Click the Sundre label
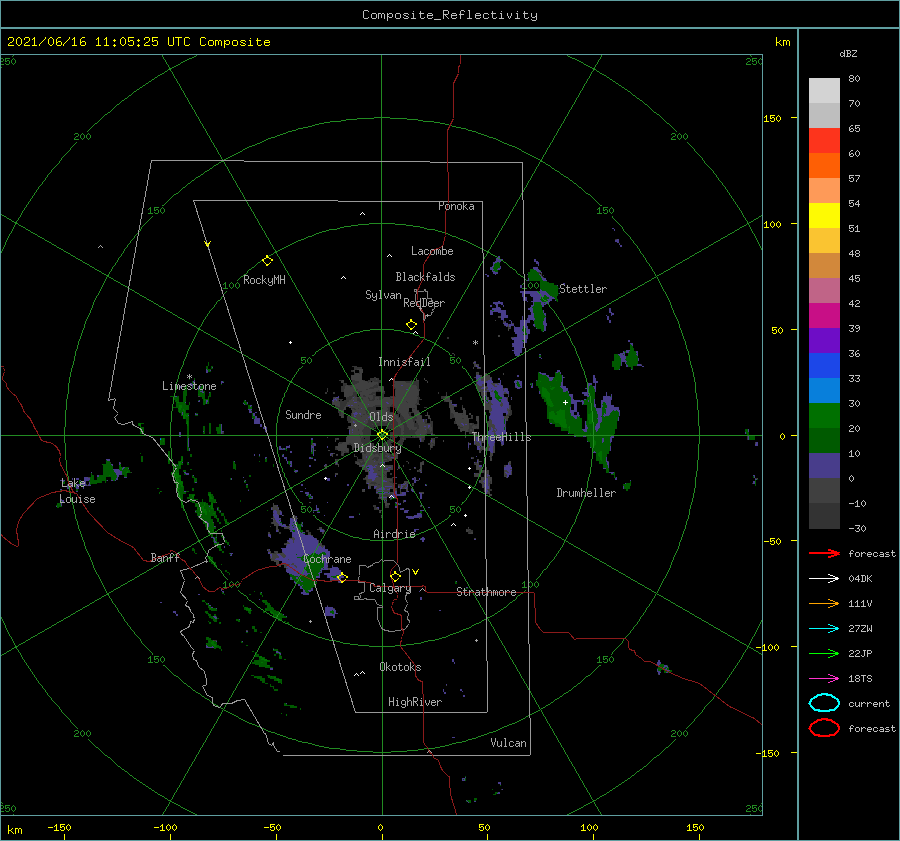Image resolution: width=900 pixels, height=841 pixels. (303, 414)
